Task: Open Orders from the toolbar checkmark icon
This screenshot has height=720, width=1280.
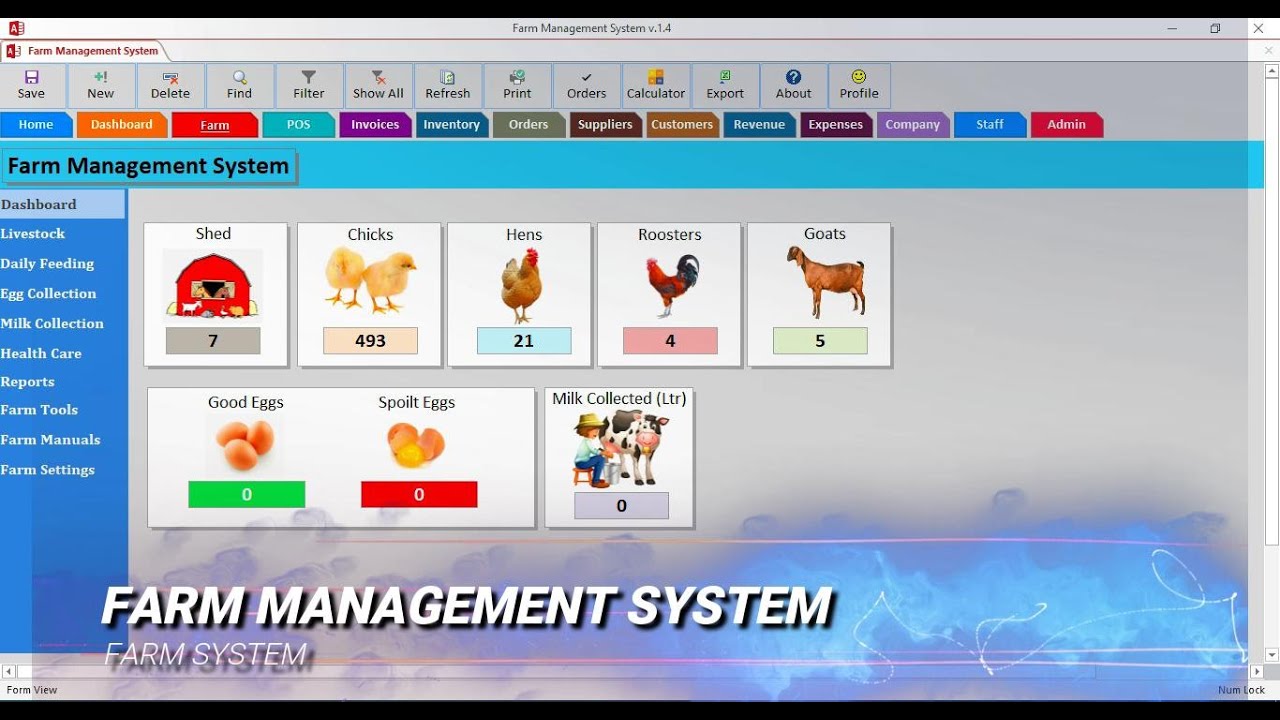Action: point(587,85)
